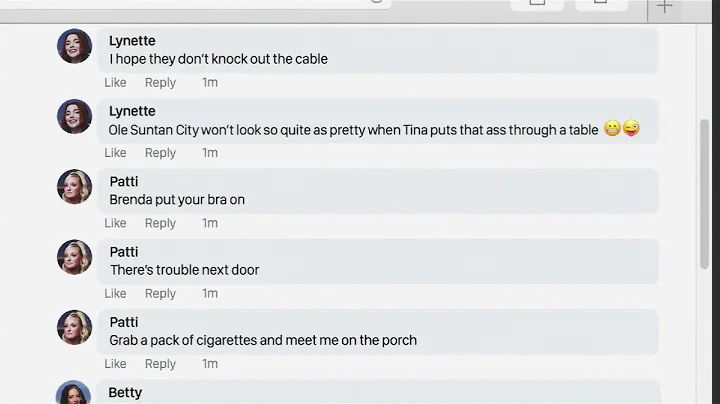The image size is (720, 404).
Task: Reply to the pack of cigarettes comment
Action: tap(160, 364)
